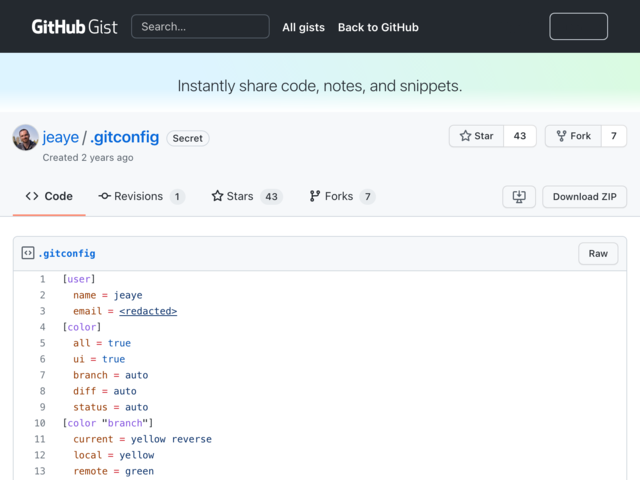Star this gist with the Star button

(476, 136)
